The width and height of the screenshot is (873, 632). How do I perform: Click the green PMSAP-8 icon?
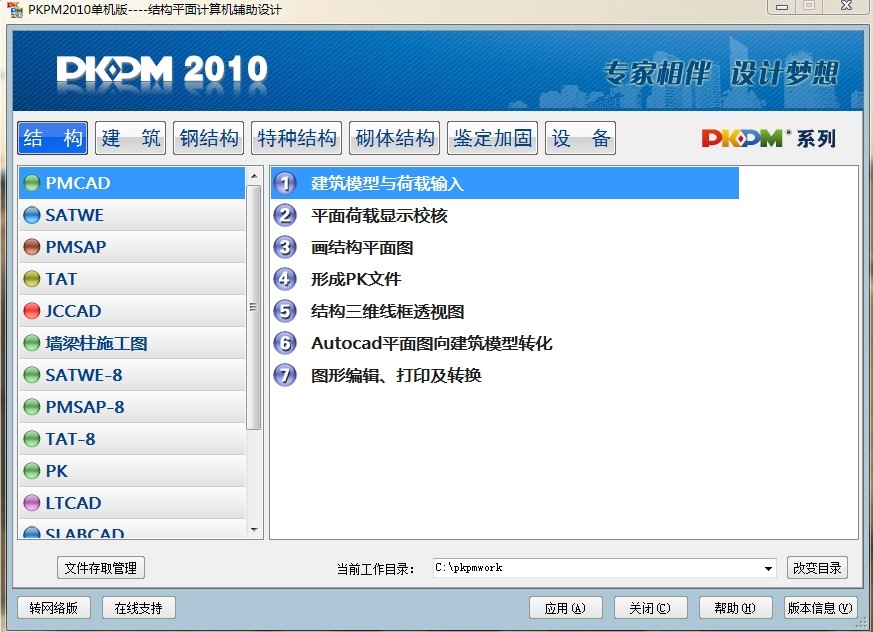(32, 407)
